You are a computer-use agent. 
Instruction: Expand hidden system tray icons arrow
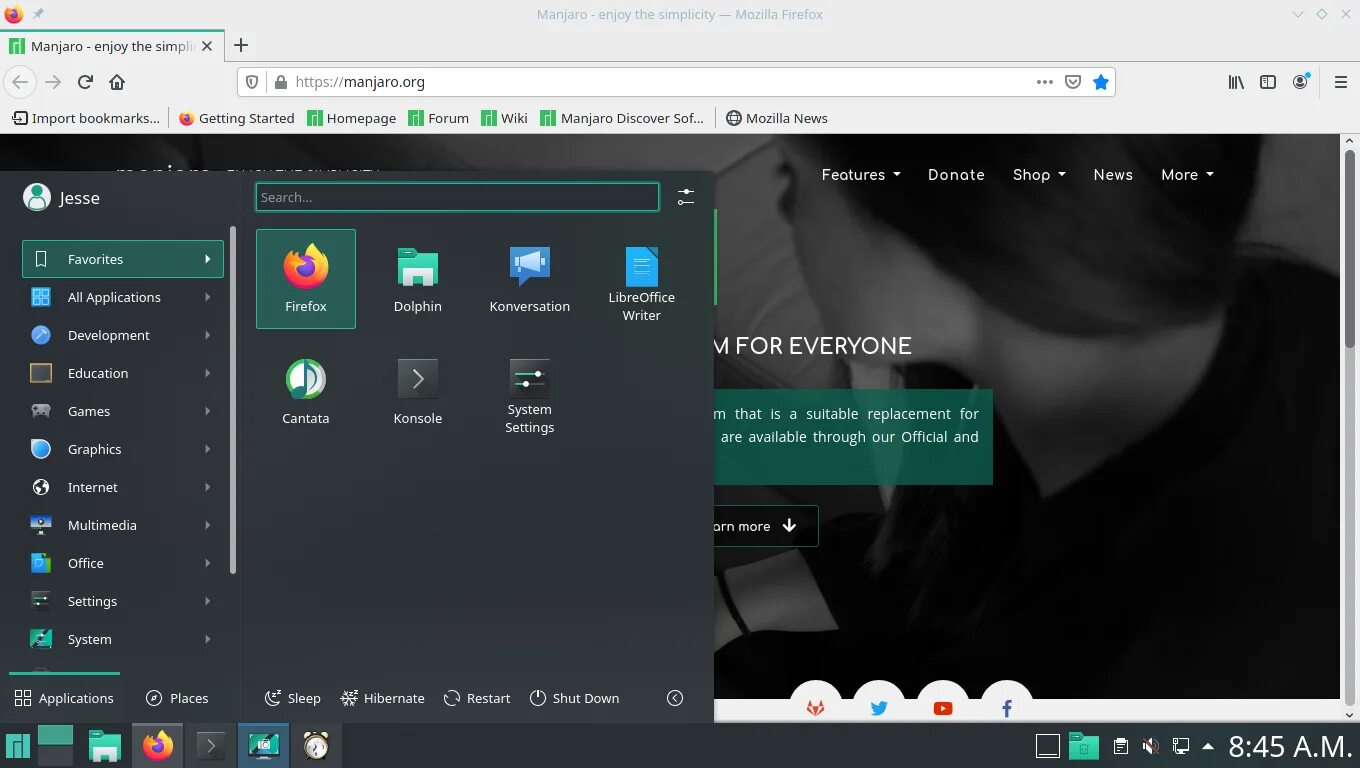[1208, 746]
